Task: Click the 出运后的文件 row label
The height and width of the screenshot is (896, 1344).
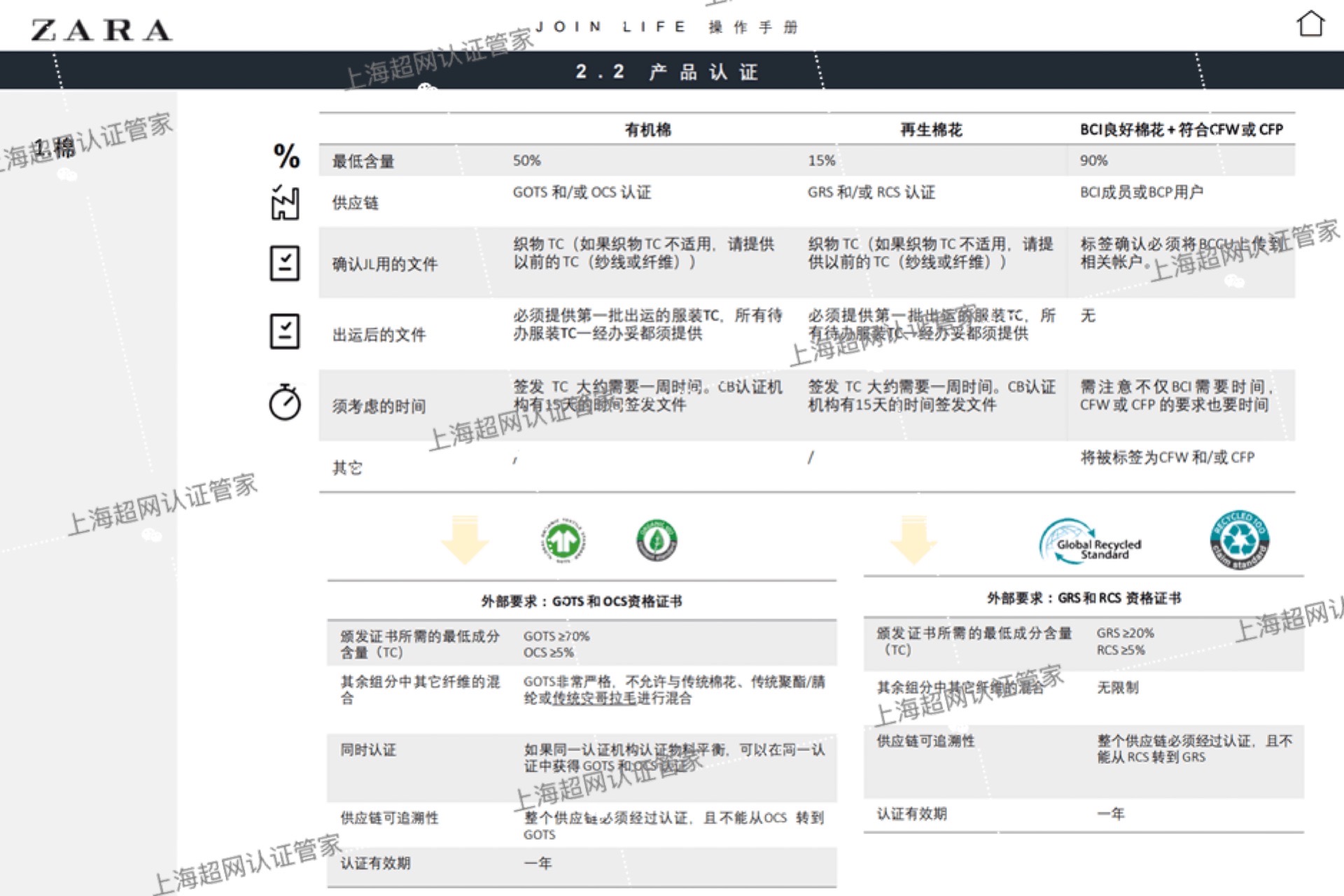Action: coord(379,335)
